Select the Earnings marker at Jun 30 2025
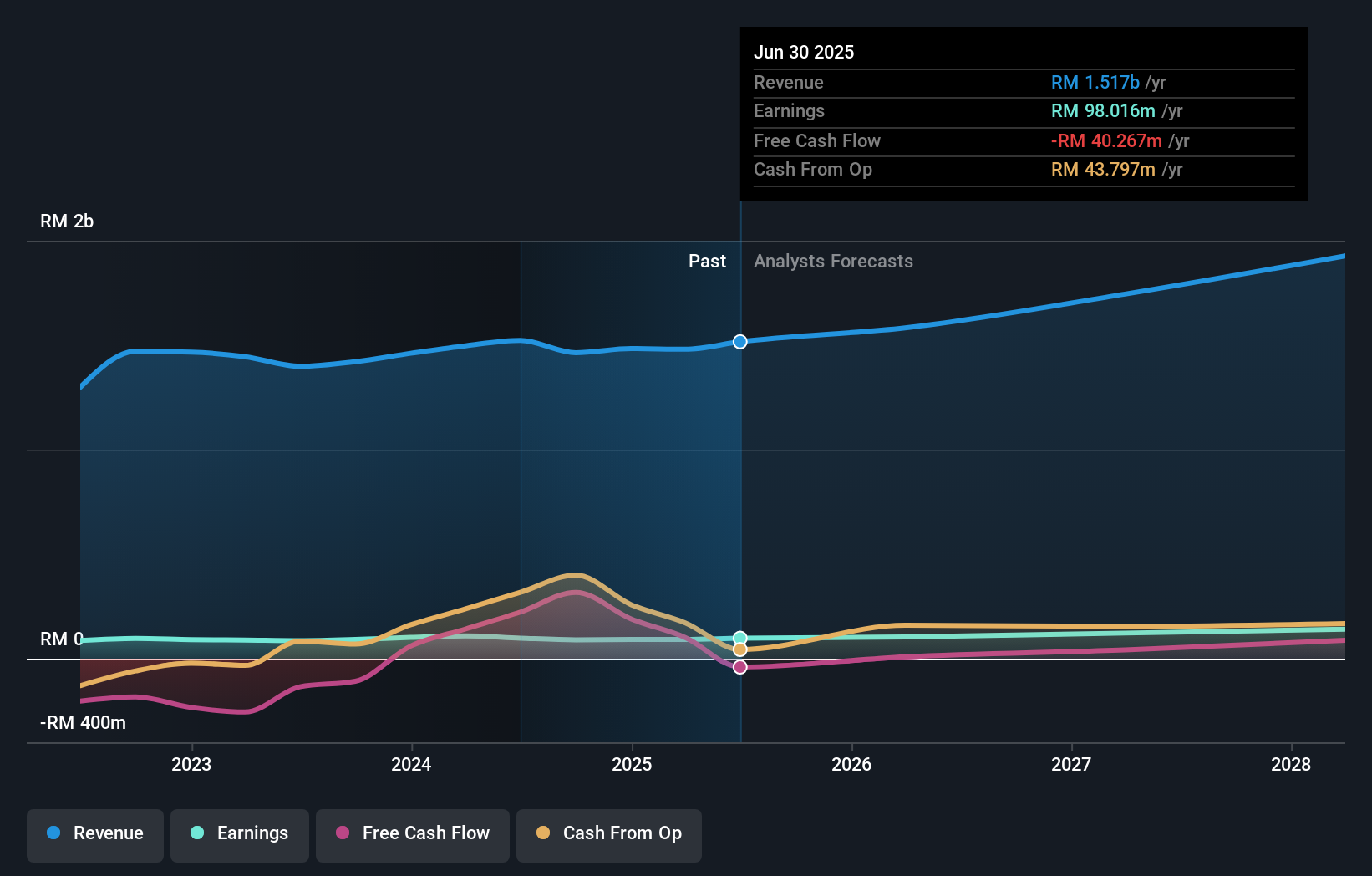1372x876 pixels. pos(739,637)
